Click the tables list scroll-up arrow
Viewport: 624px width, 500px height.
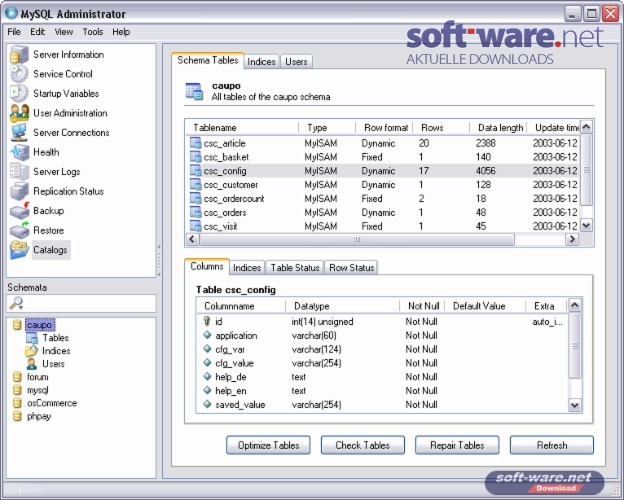(x=586, y=127)
